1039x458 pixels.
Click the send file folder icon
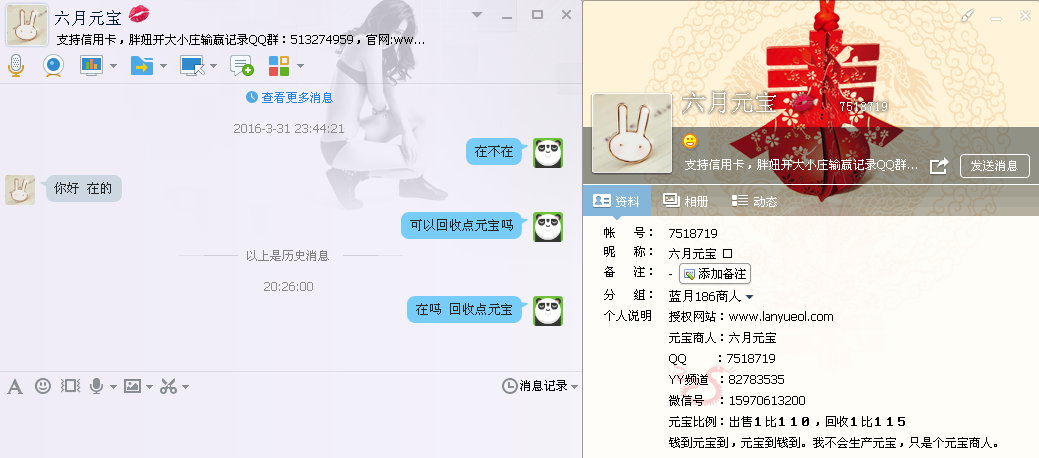pyautogui.click(x=141, y=66)
